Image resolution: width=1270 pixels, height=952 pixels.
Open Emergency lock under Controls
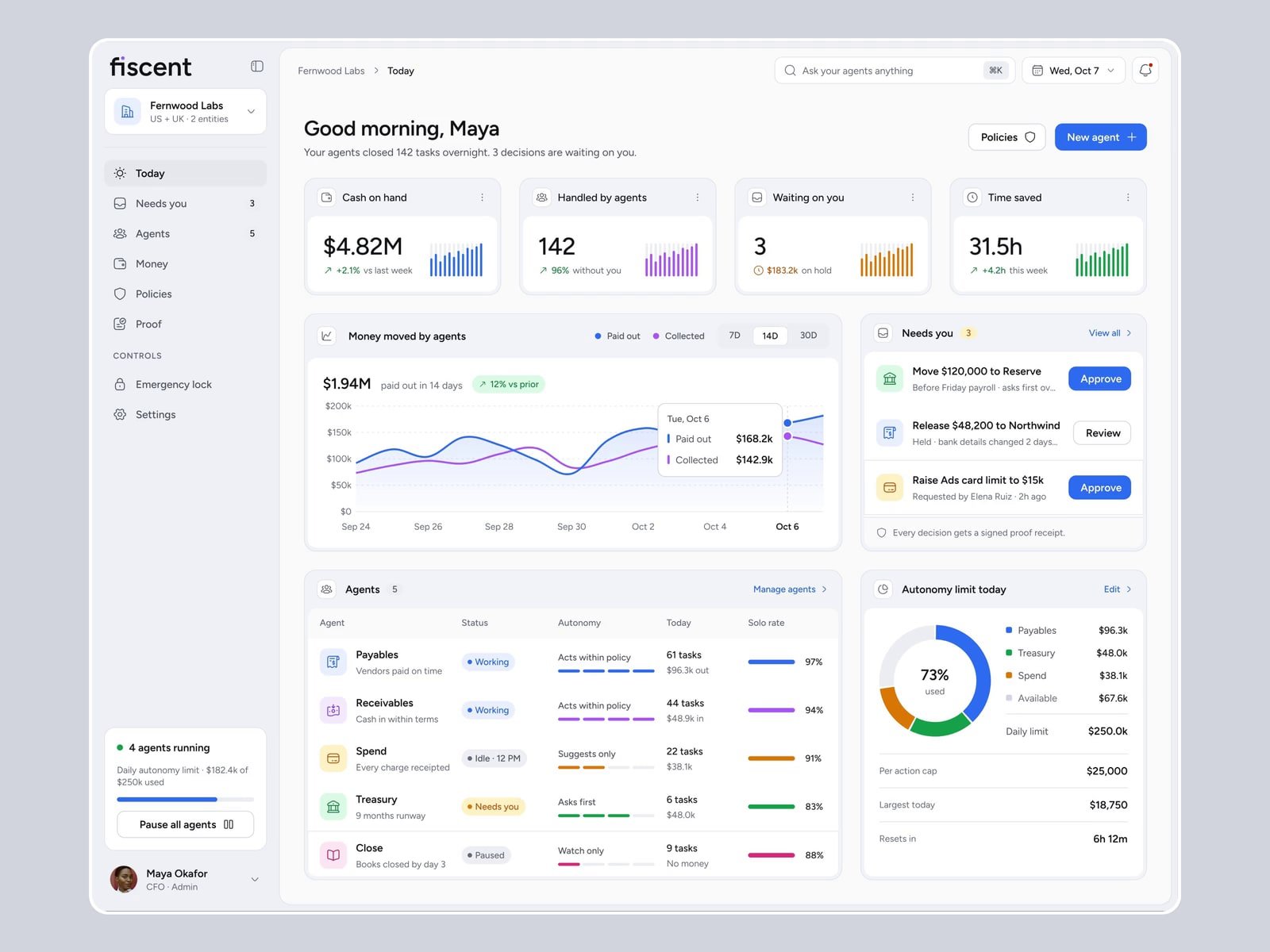(x=185, y=384)
